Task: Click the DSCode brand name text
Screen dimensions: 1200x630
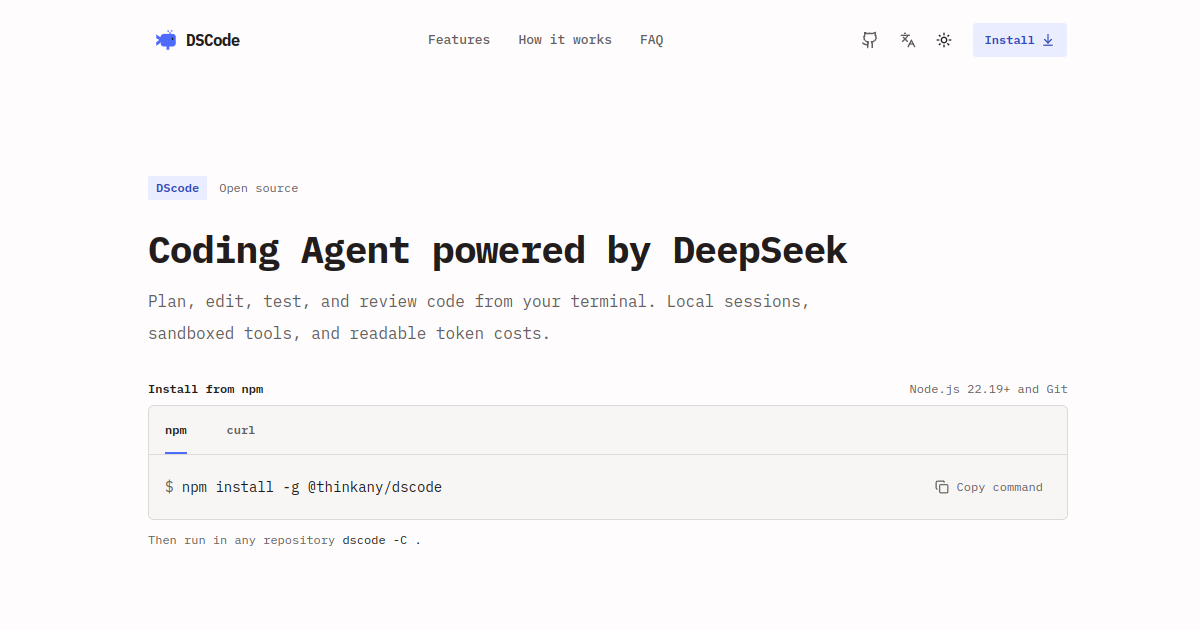Action: (213, 40)
